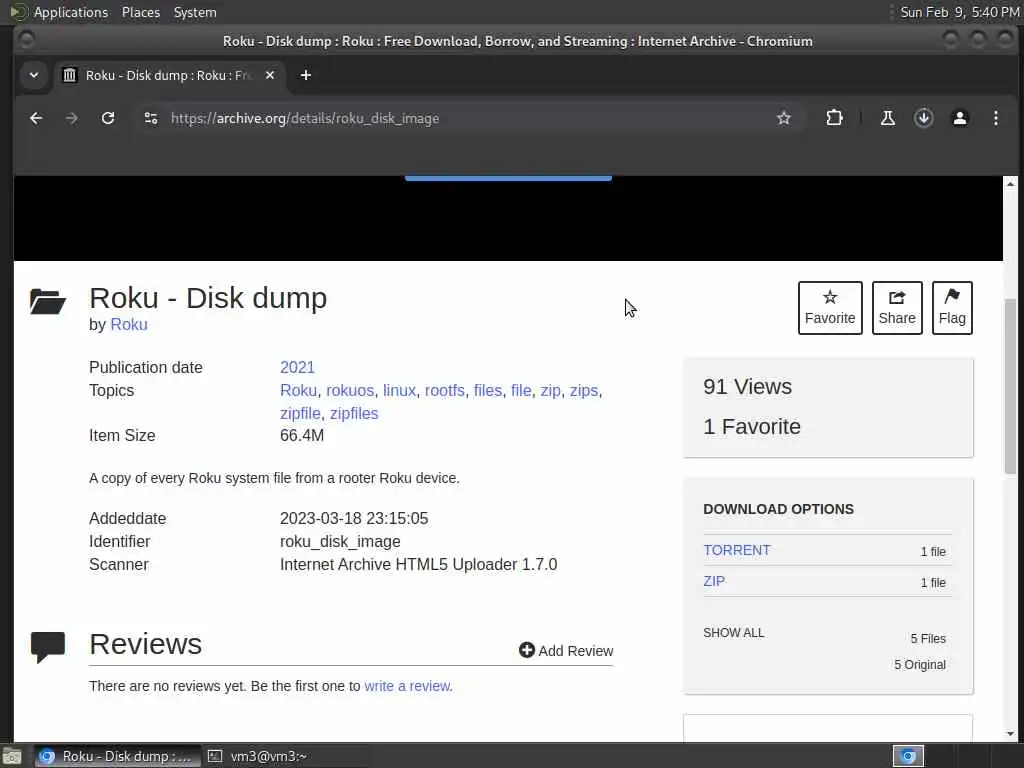Click SHOW ALL download files
1024x768 pixels.
(x=733, y=633)
